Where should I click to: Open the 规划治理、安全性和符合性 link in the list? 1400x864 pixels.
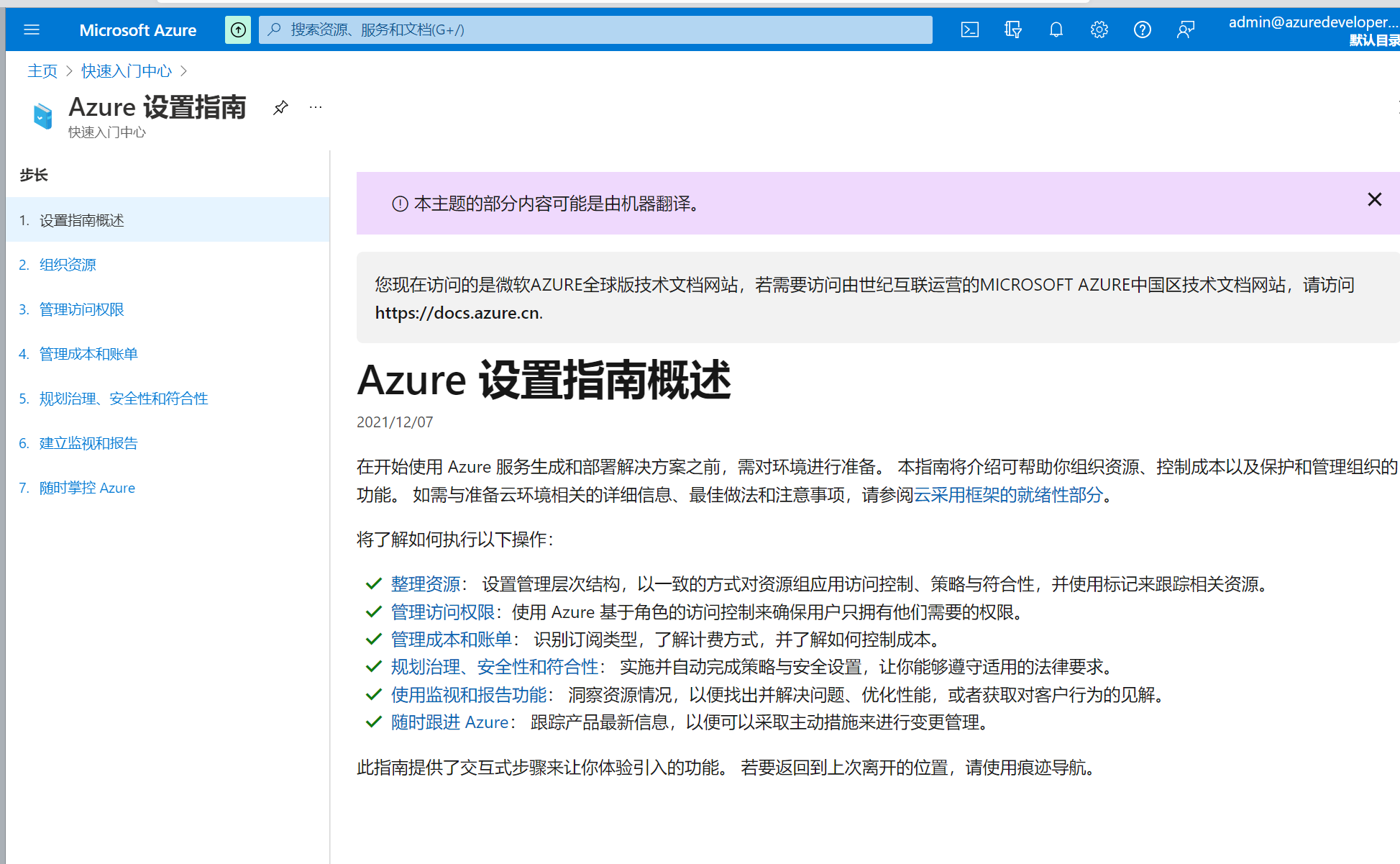[495, 667]
